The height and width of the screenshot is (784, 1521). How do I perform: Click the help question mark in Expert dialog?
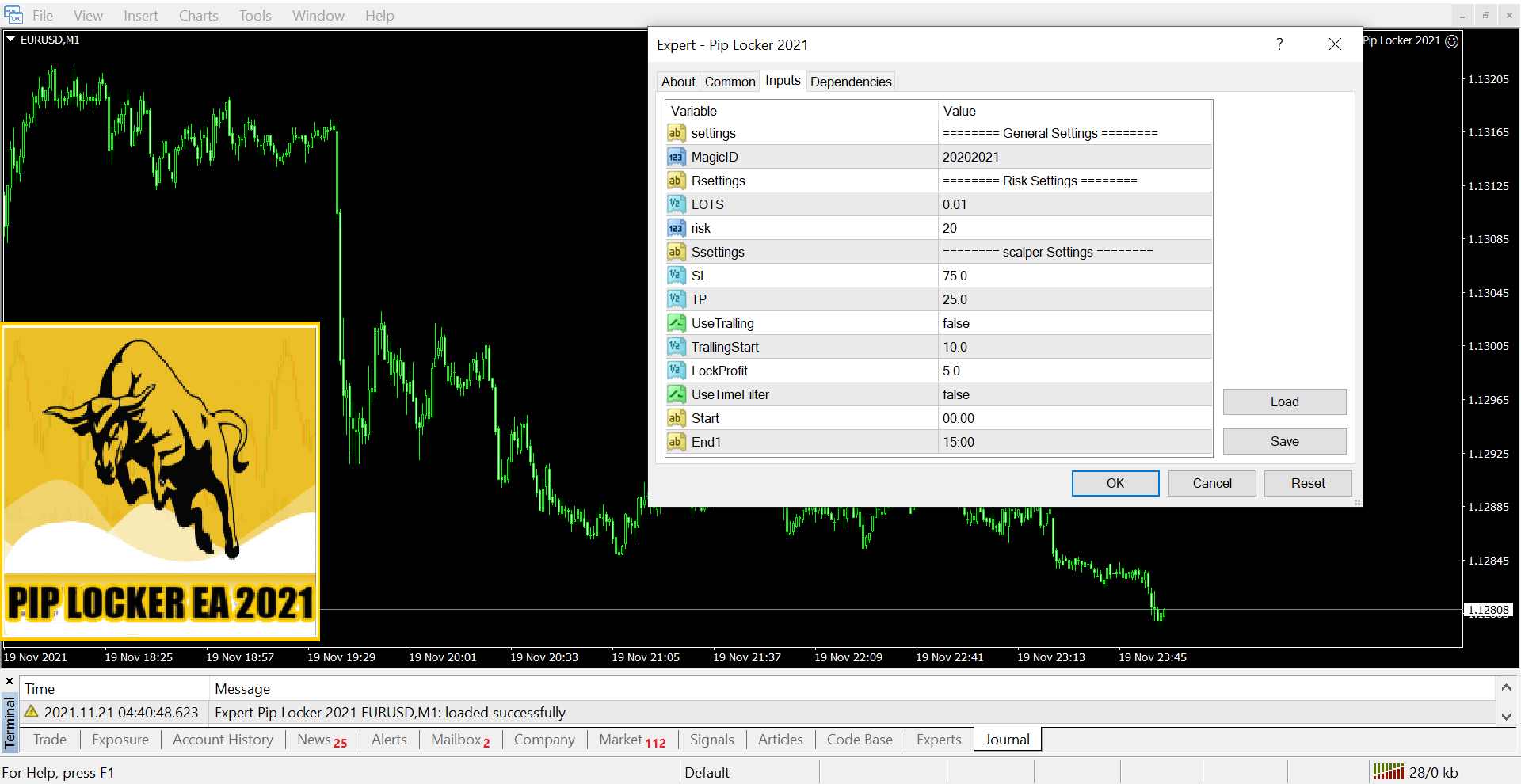[x=1279, y=44]
